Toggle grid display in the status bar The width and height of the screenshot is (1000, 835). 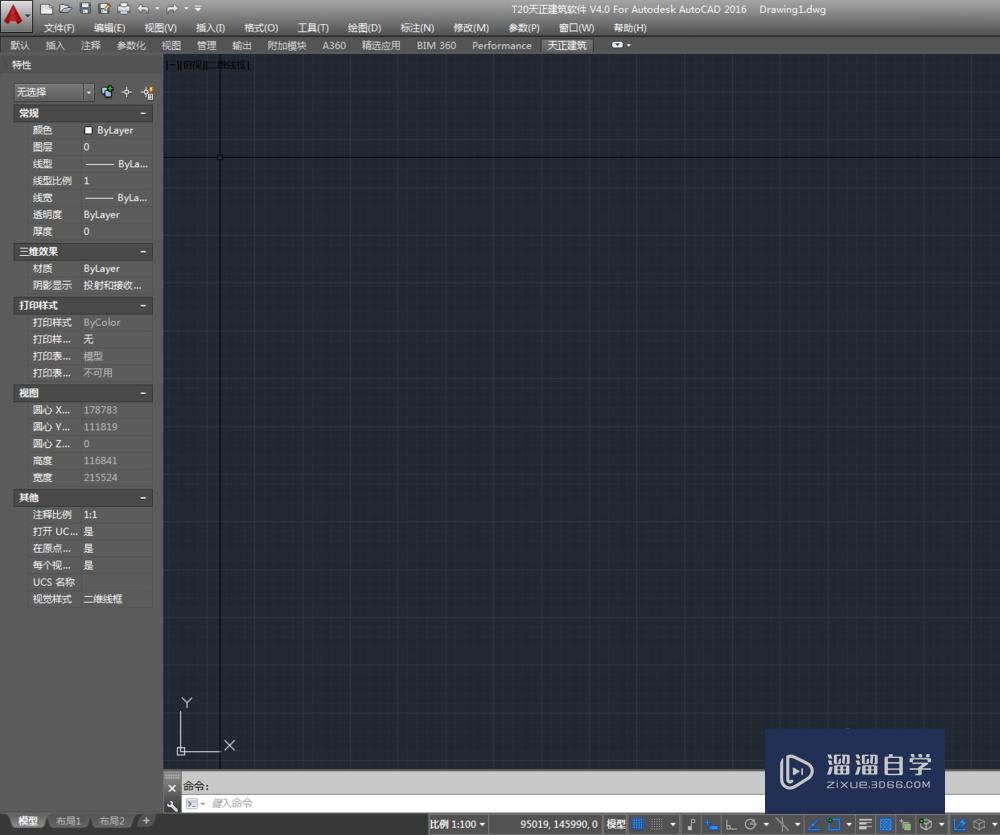[x=636, y=824]
